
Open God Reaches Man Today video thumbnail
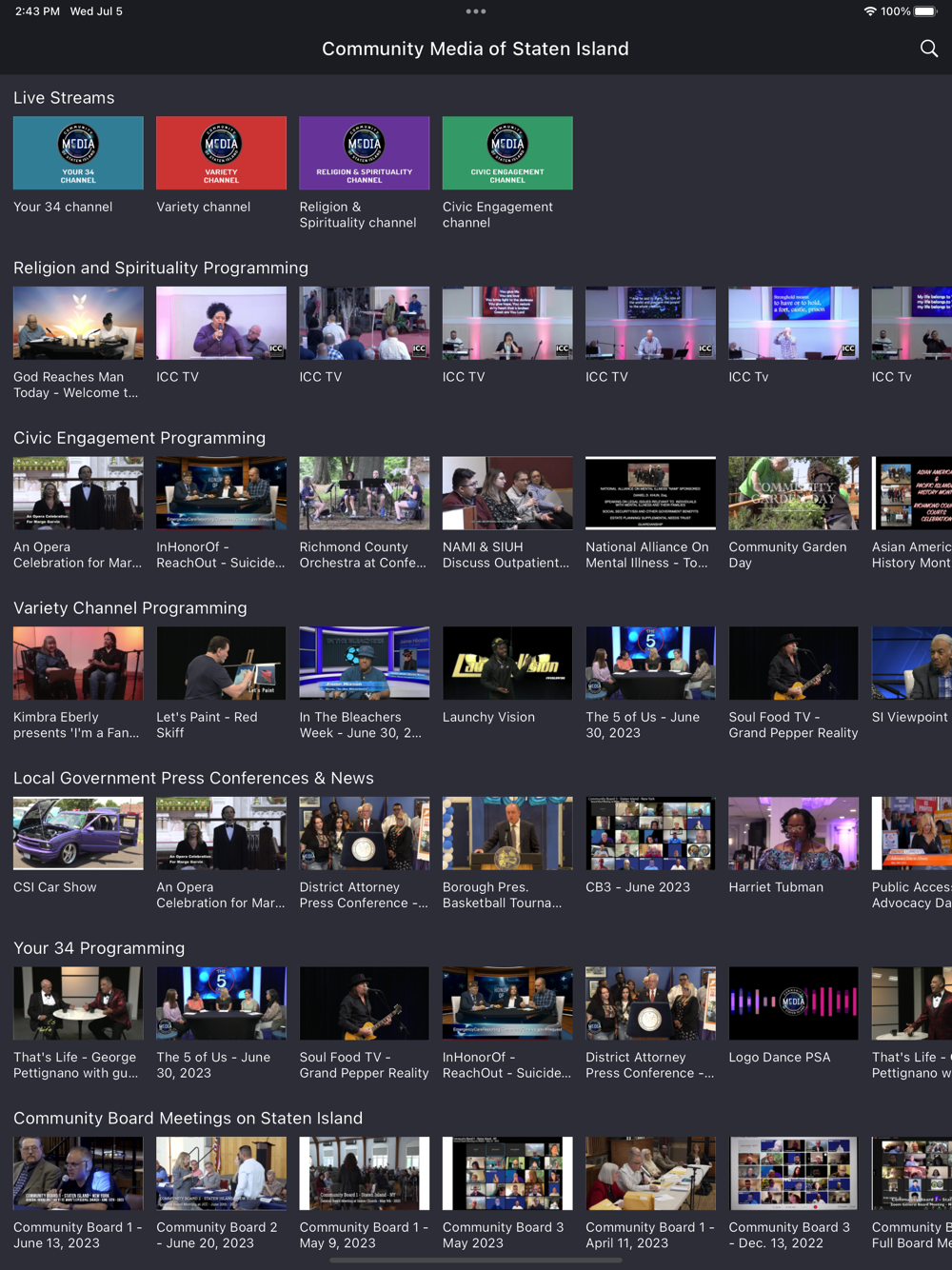(x=78, y=323)
